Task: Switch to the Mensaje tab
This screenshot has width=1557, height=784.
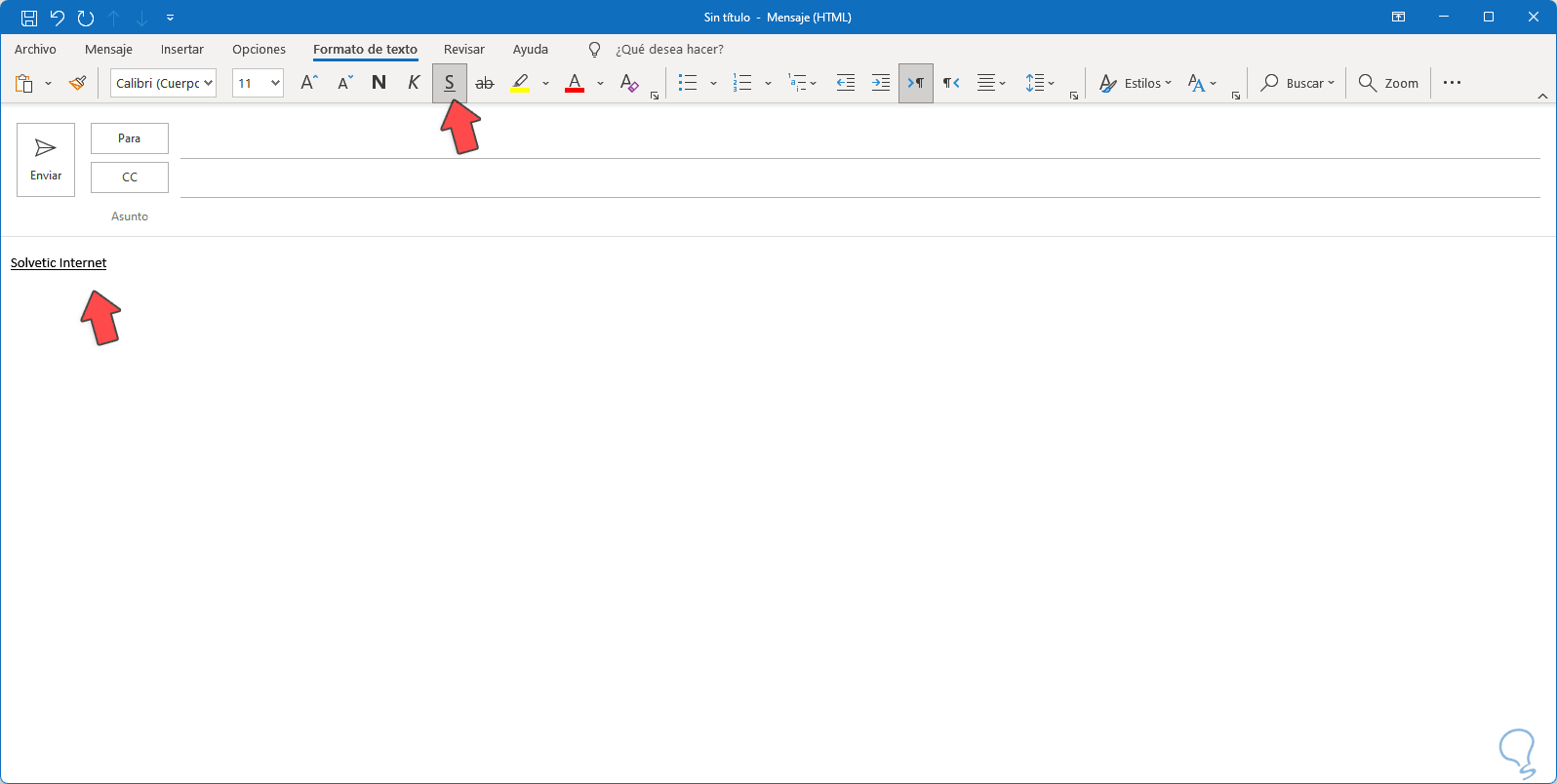Action: click(108, 50)
